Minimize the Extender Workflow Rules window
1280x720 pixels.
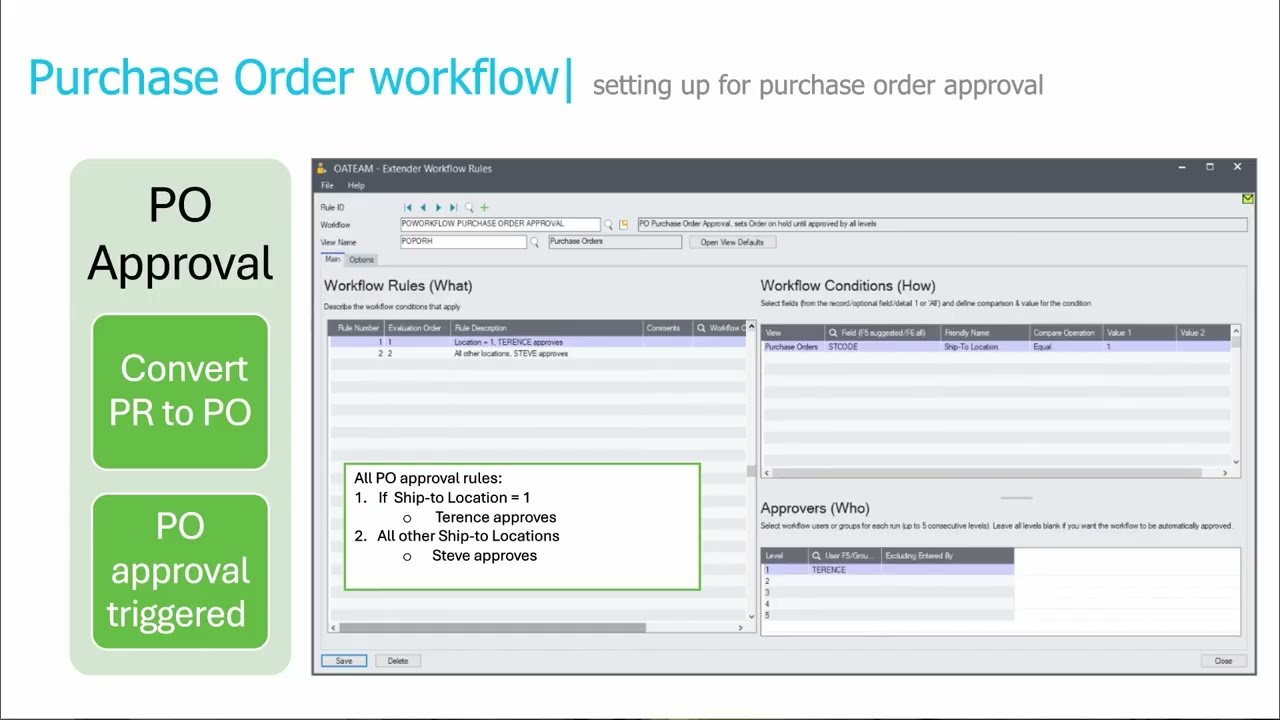click(1182, 167)
